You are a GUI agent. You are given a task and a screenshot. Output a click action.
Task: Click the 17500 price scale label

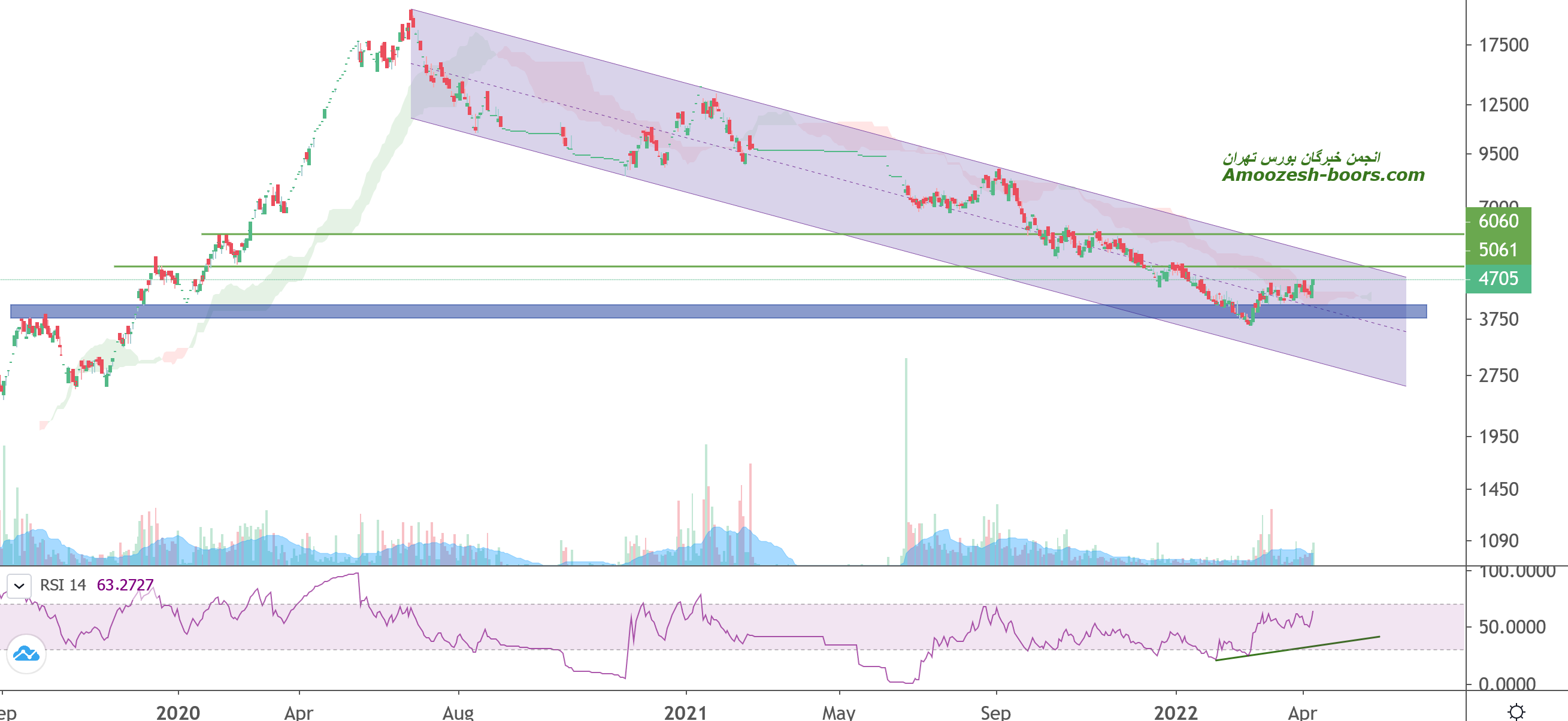pyautogui.click(x=1503, y=45)
